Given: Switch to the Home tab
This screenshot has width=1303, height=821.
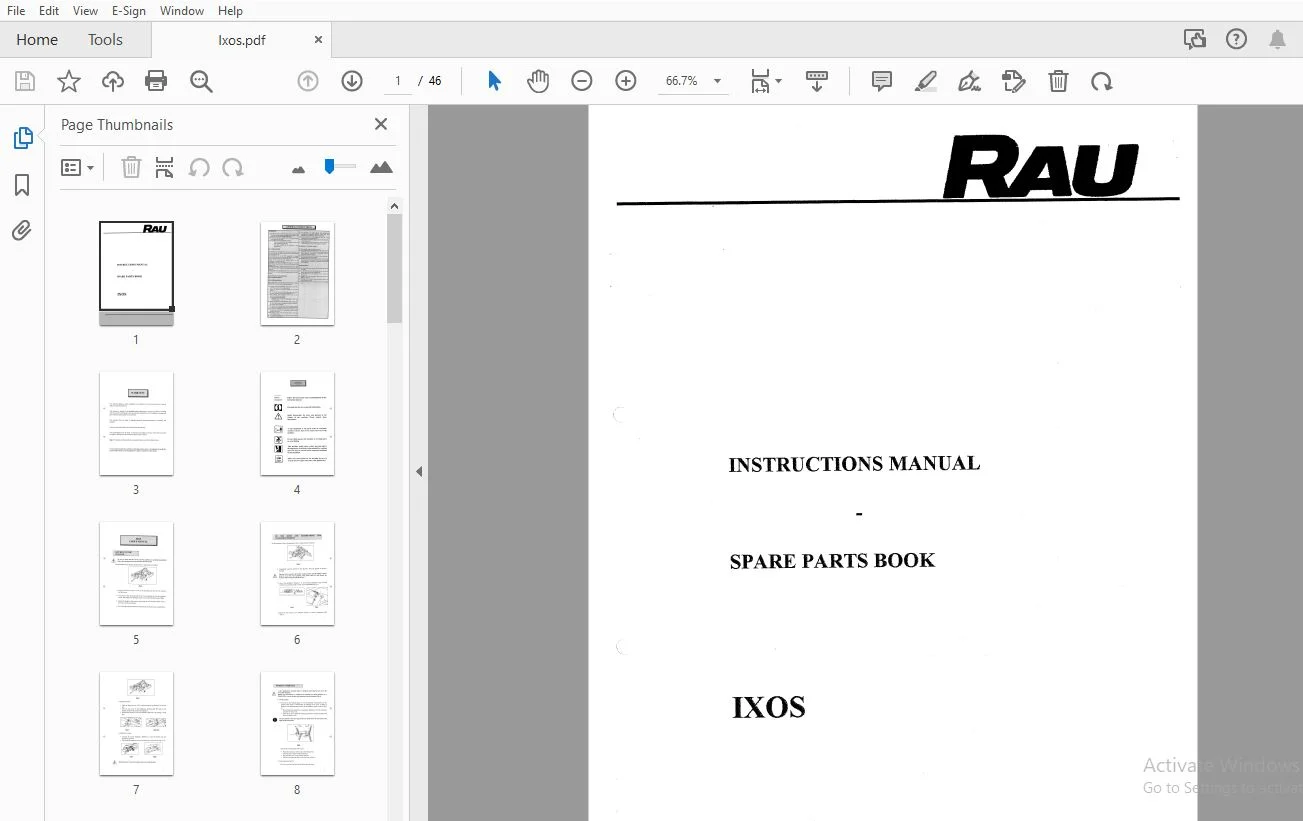Looking at the screenshot, I should click(x=37, y=40).
